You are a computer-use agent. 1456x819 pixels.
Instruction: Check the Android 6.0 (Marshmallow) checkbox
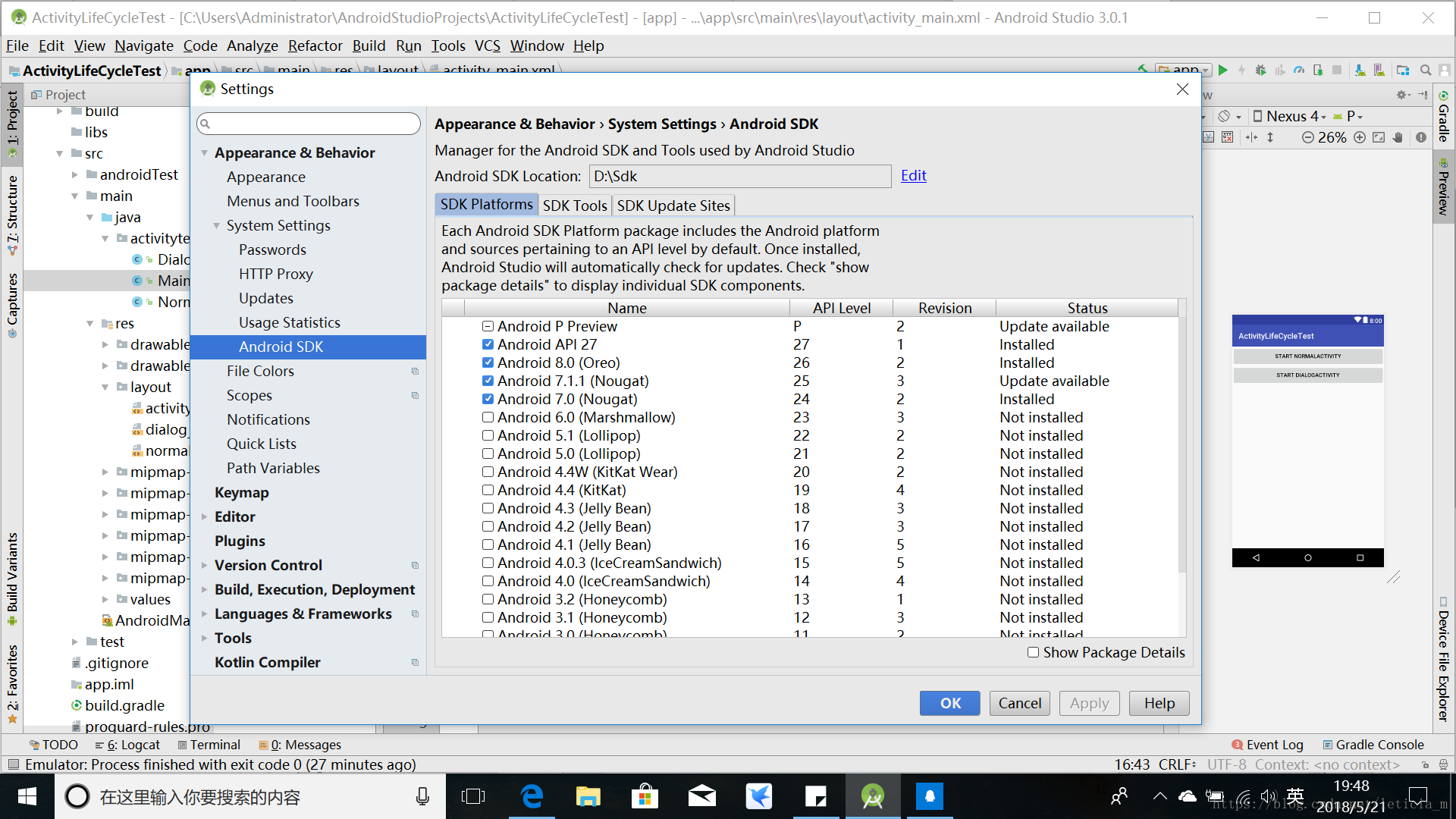tap(488, 417)
